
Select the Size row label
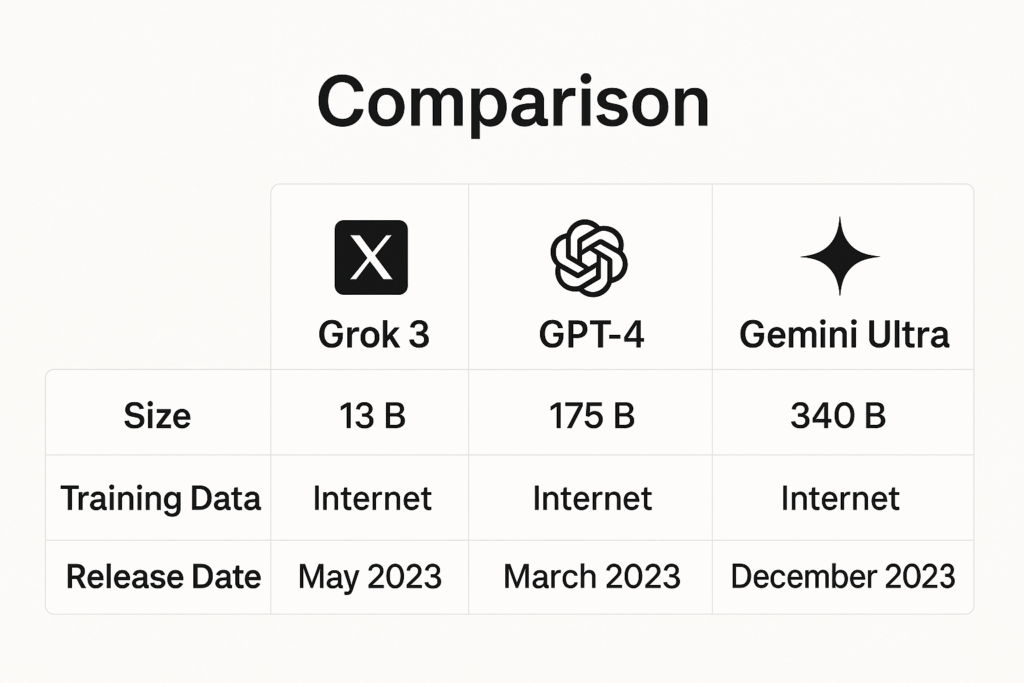[x=157, y=416]
